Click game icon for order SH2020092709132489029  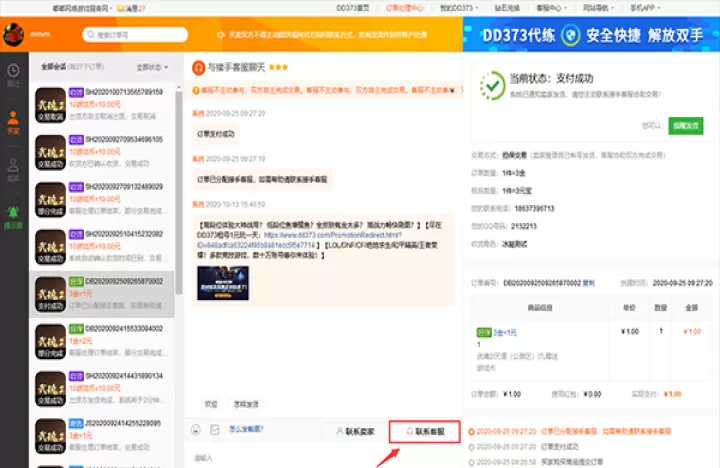pos(51,200)
